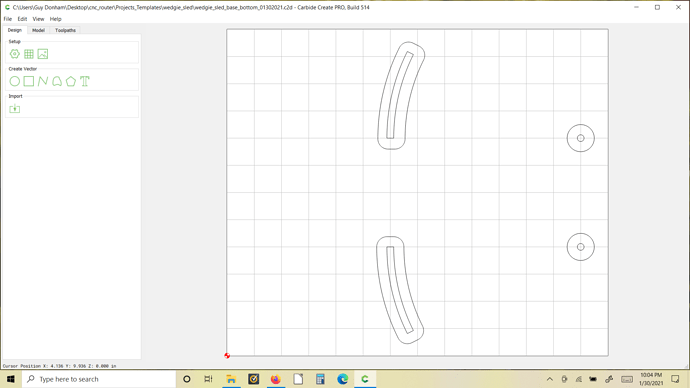Open the Windows Start menu
690x388 pixels.
[11, 379]
